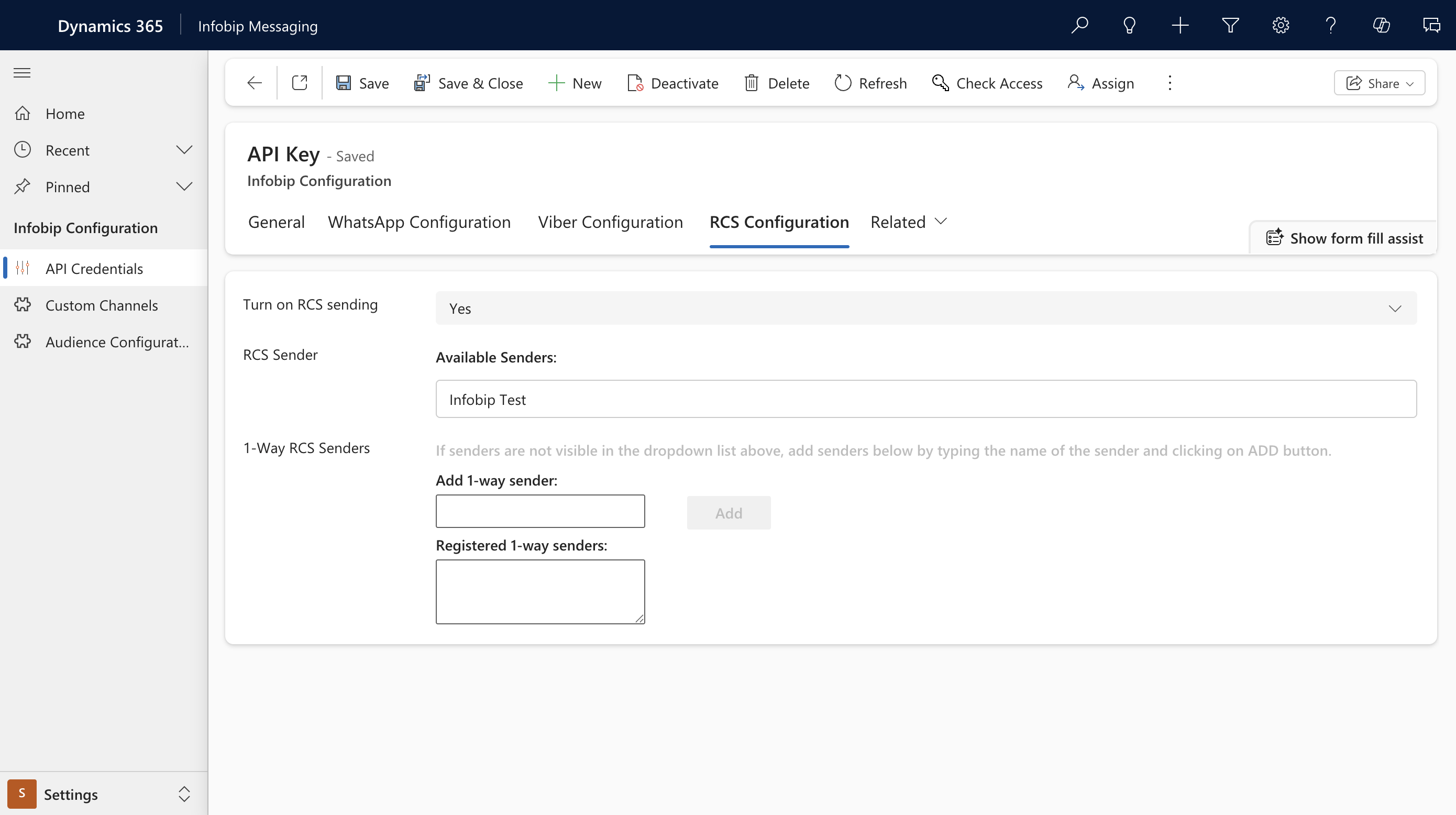Assign the record
1456x815 pixels.
tap(1101, 83)
